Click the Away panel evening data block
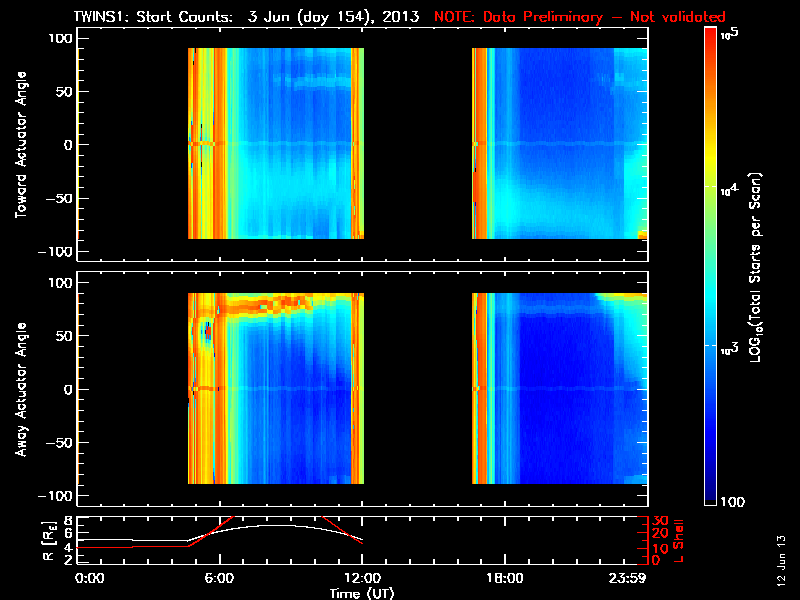800x600 pixels. pos(560,388)
